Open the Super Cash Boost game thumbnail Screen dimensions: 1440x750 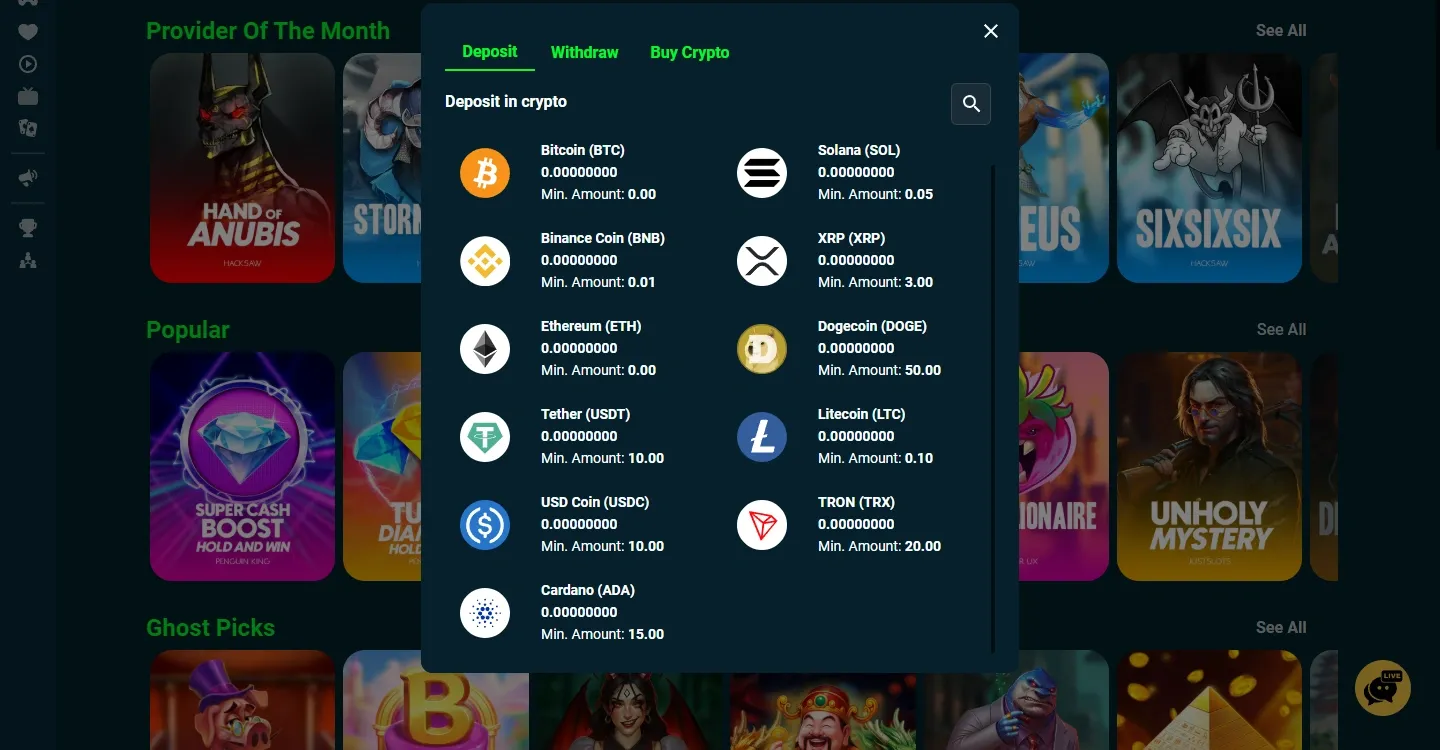[x=242, y=466]
